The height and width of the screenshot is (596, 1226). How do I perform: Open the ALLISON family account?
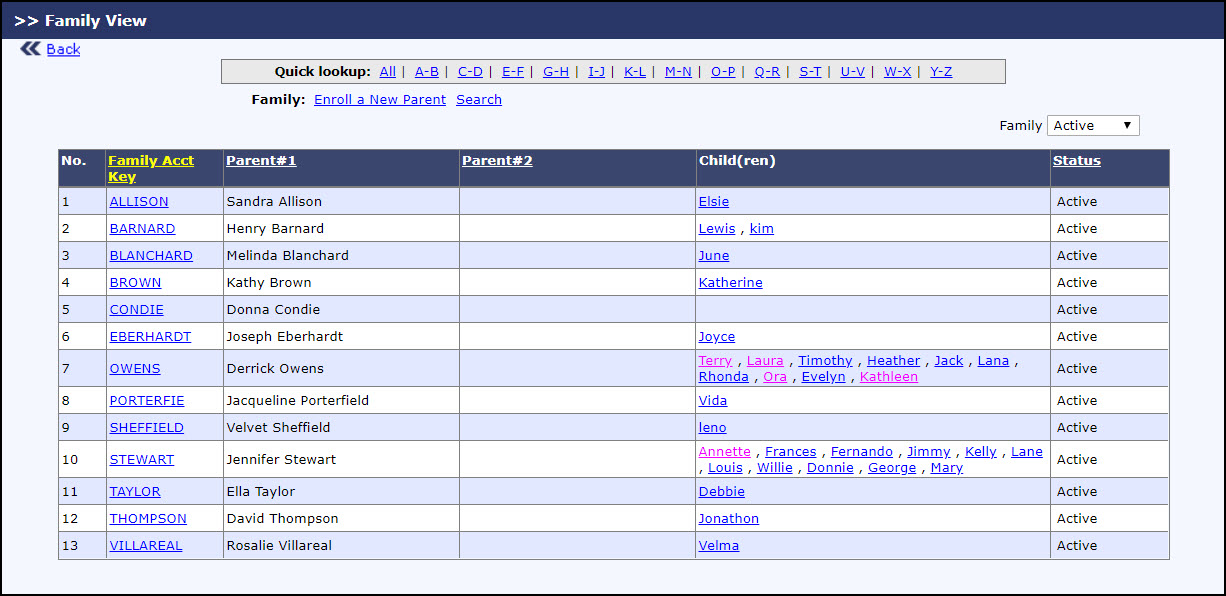[139, 202]
